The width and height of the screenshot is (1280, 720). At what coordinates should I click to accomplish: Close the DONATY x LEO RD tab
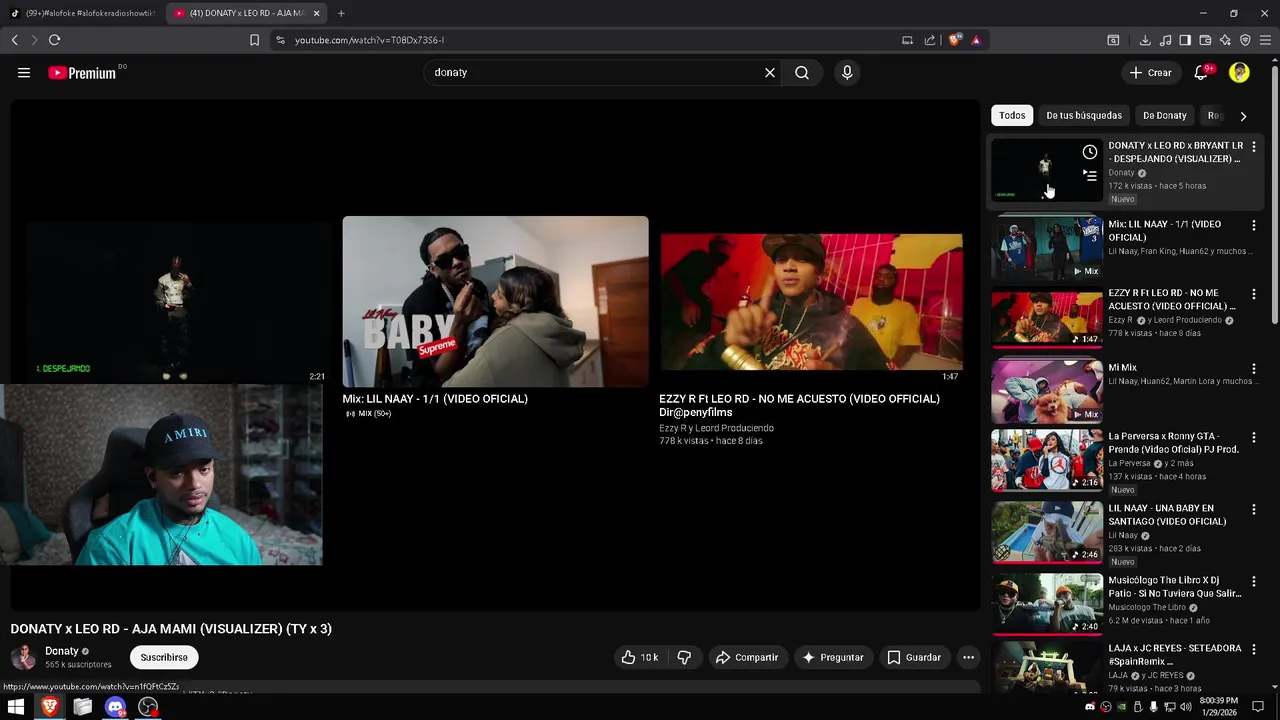(317, 13)
